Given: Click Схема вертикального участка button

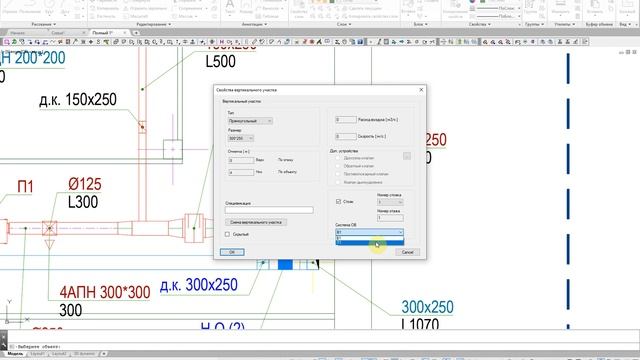Looking at the screenshot, I should (256, 222).
